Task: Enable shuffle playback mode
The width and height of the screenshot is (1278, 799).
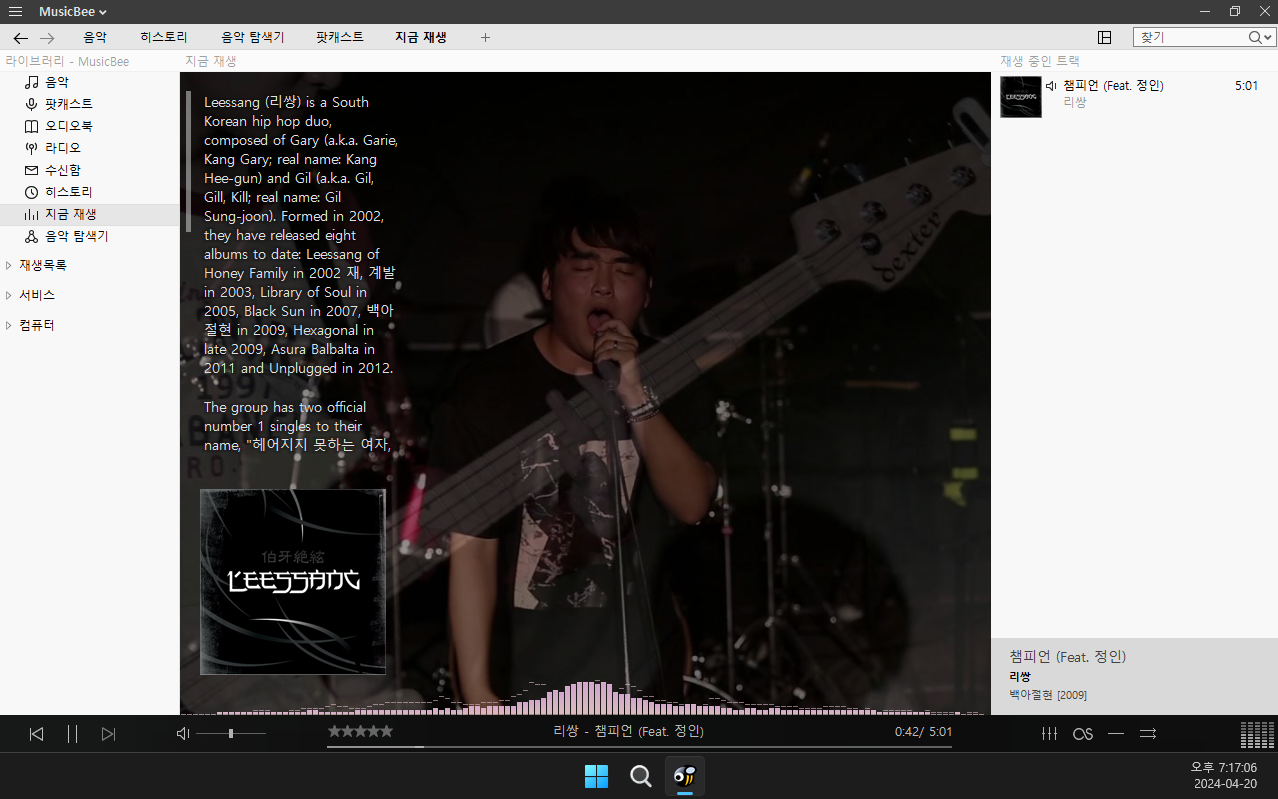Action: [1147, 733]
